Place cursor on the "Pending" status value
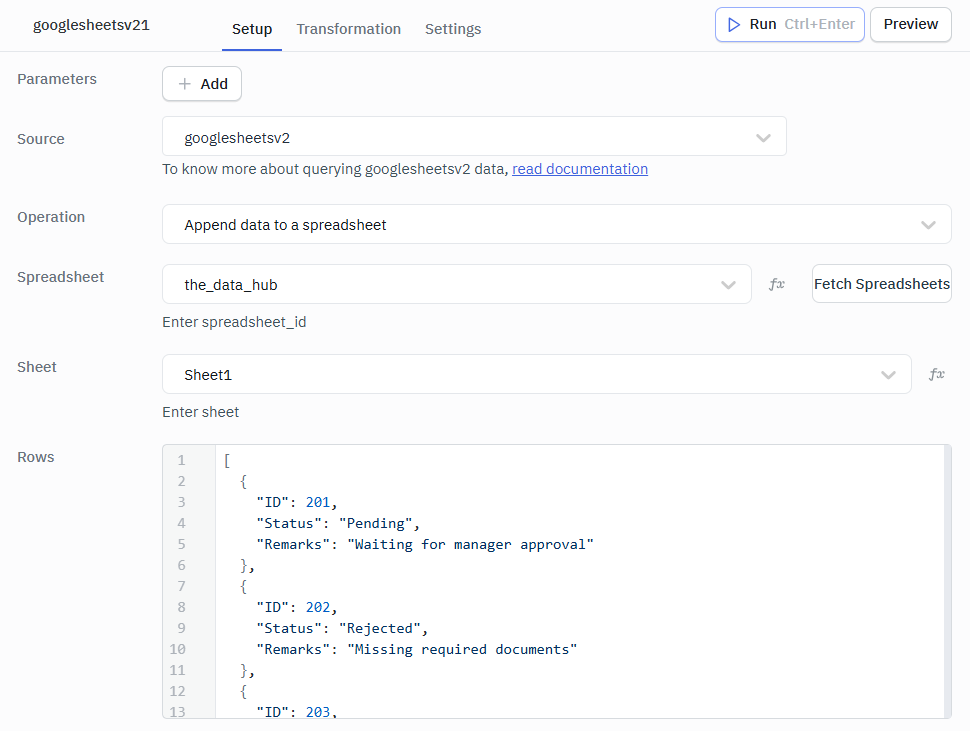970x731 pixels. 379,523
